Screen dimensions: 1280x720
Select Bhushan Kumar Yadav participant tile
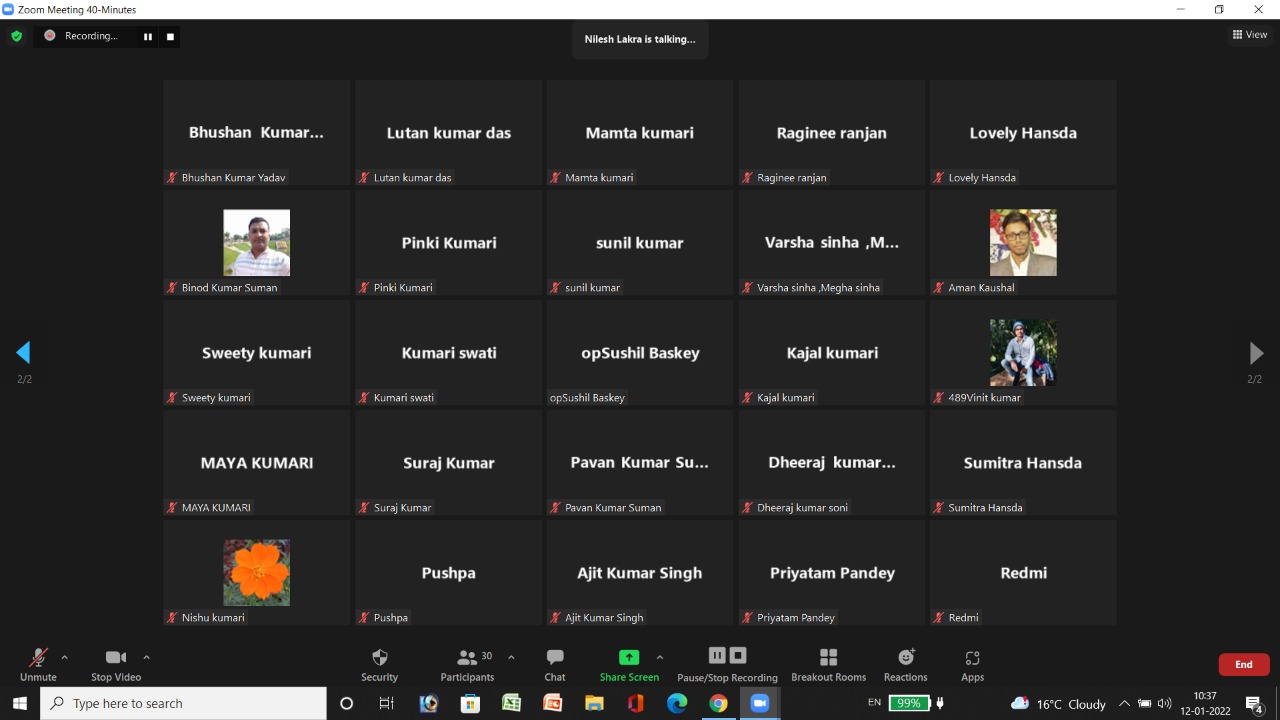tap(257, 132)
